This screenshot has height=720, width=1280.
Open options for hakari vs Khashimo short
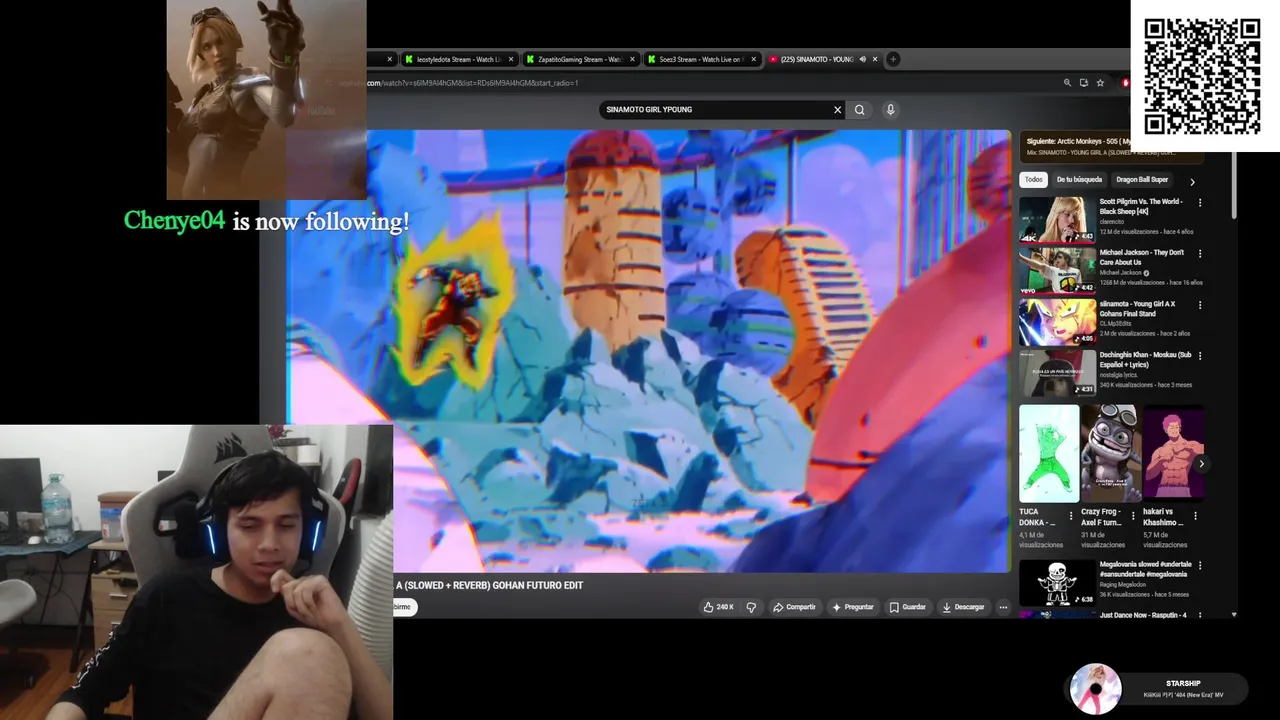click(1195, 516)
